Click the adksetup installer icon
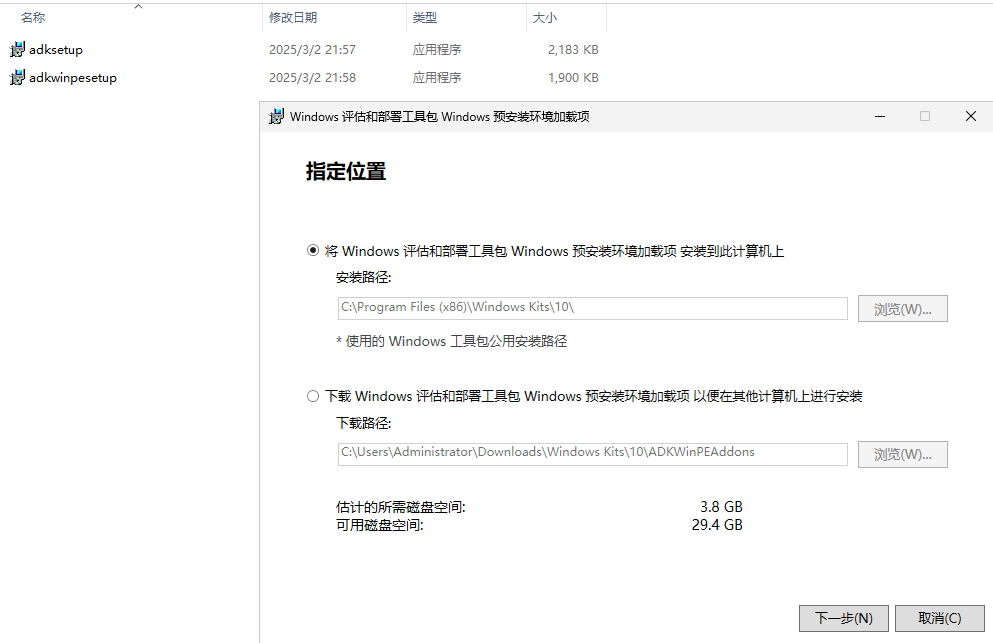 (x=16, y=49)
